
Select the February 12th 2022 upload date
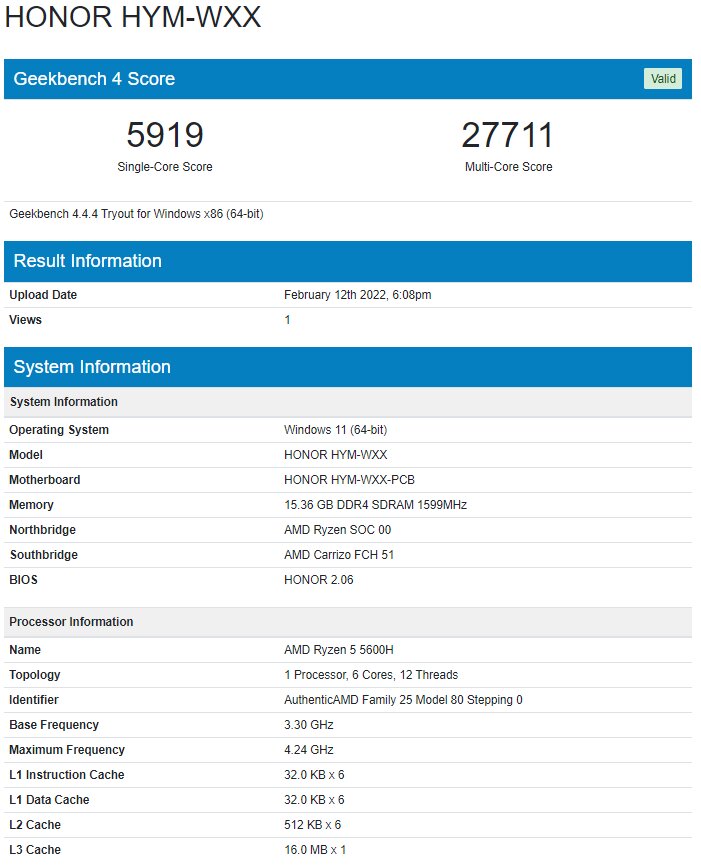click(x=357, y=295)
